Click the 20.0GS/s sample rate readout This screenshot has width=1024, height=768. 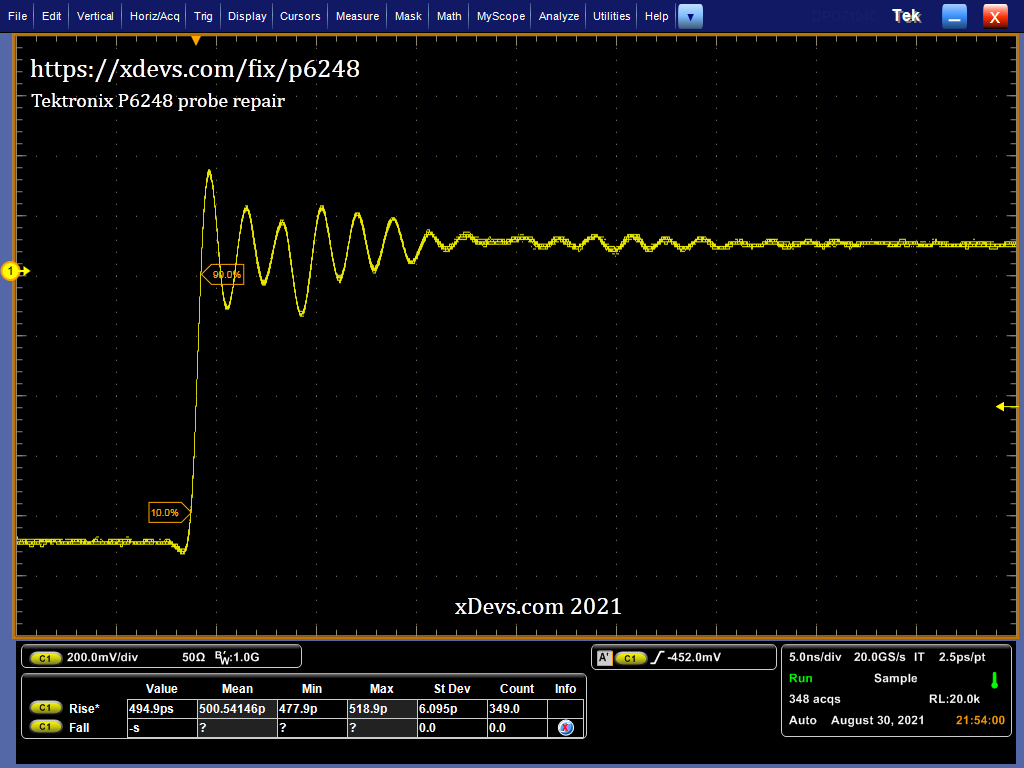880,657
